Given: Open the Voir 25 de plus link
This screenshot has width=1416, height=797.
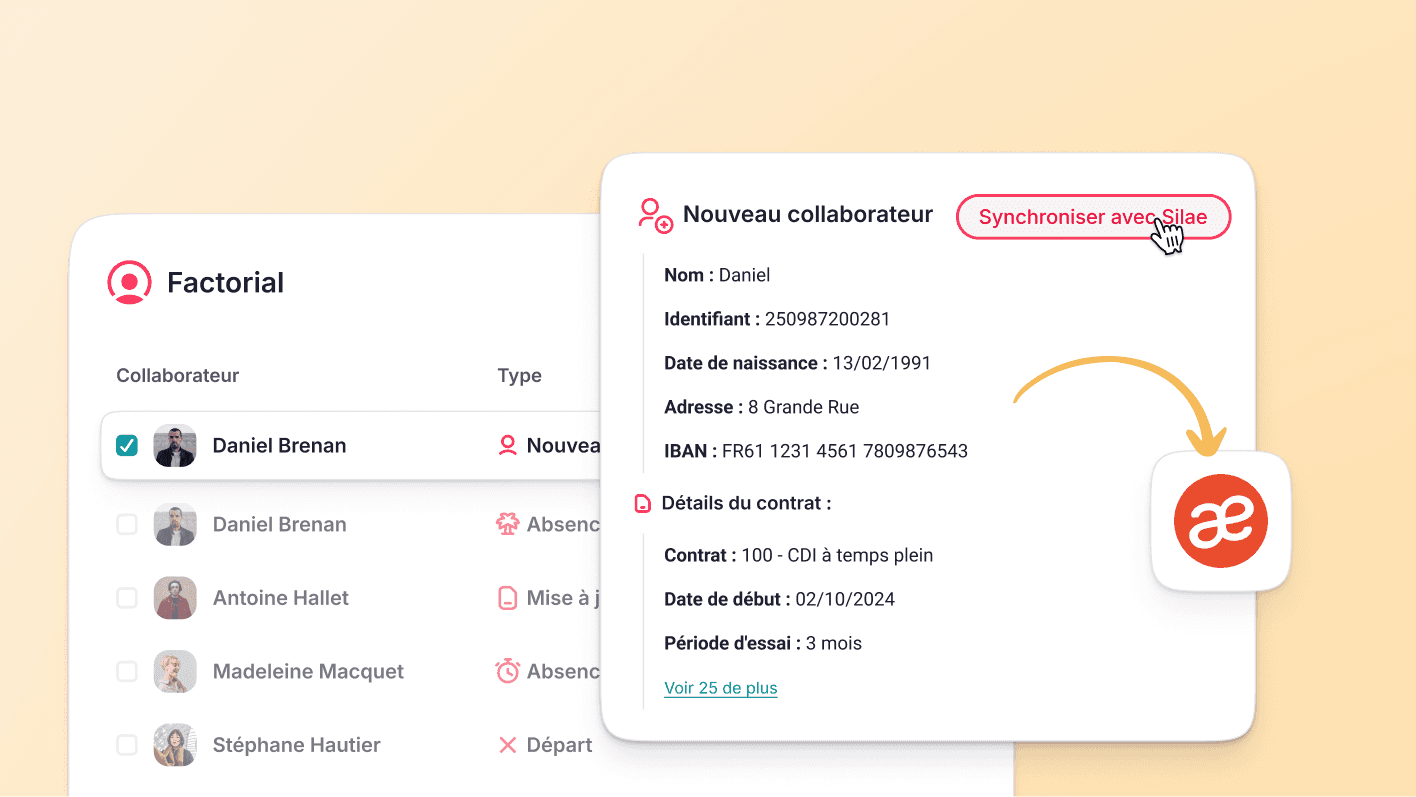Looking at the screenshot, I should point(720,688).
